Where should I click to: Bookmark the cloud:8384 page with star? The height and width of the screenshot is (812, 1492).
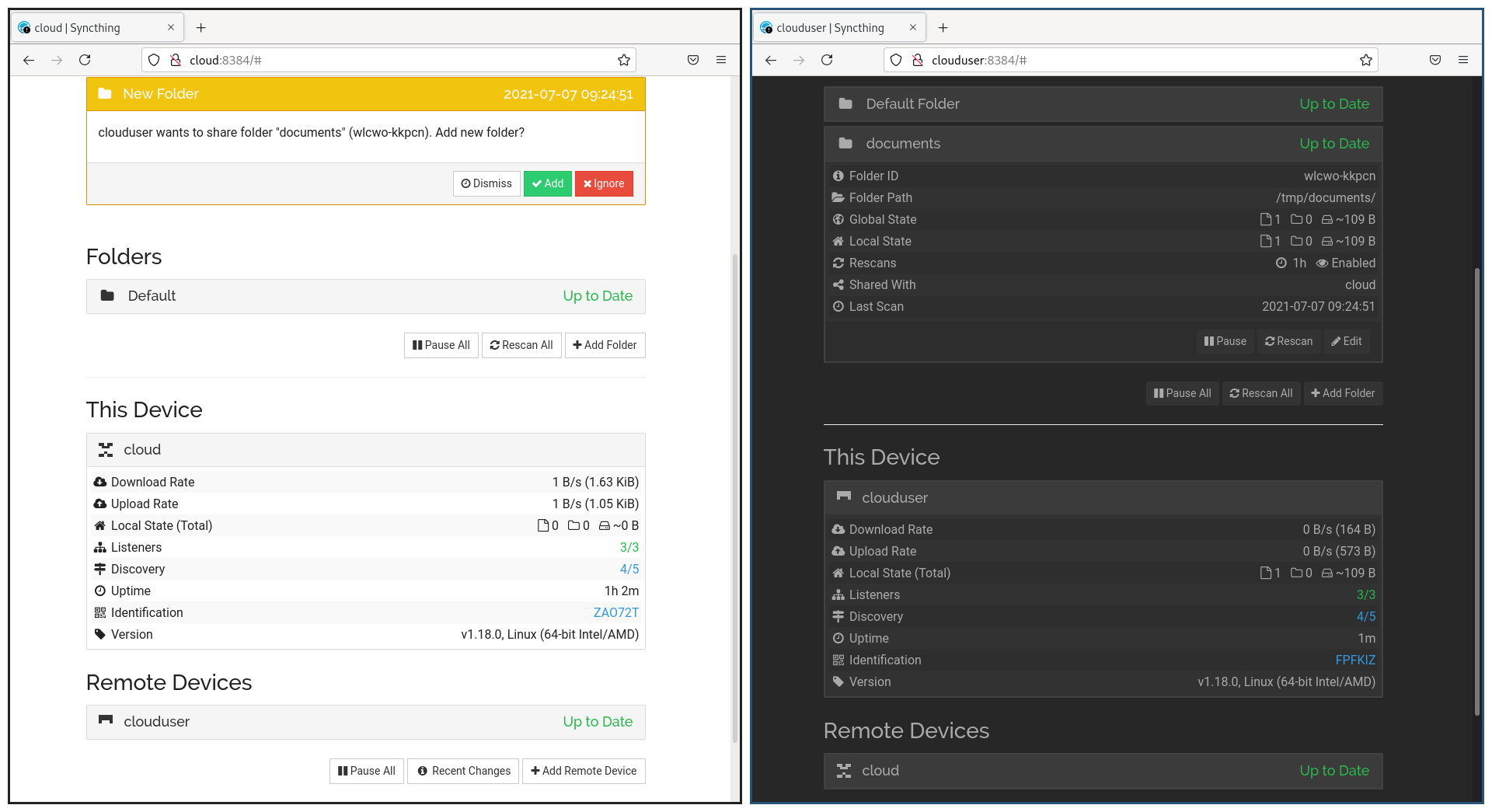tap(623, 60)
